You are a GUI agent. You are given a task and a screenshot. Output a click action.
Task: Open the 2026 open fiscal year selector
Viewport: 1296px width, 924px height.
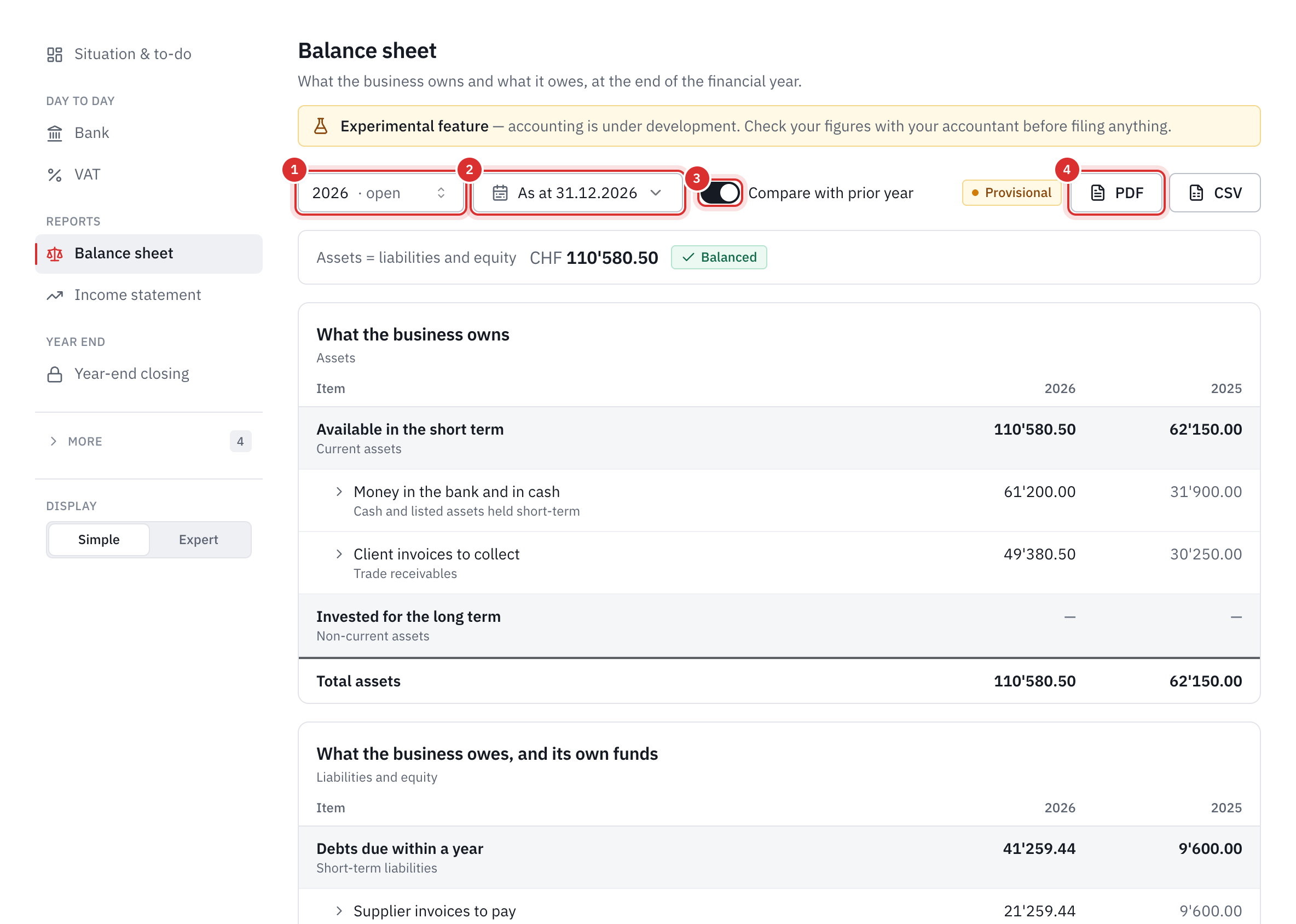pyautogui.click(x=380, y=193)
